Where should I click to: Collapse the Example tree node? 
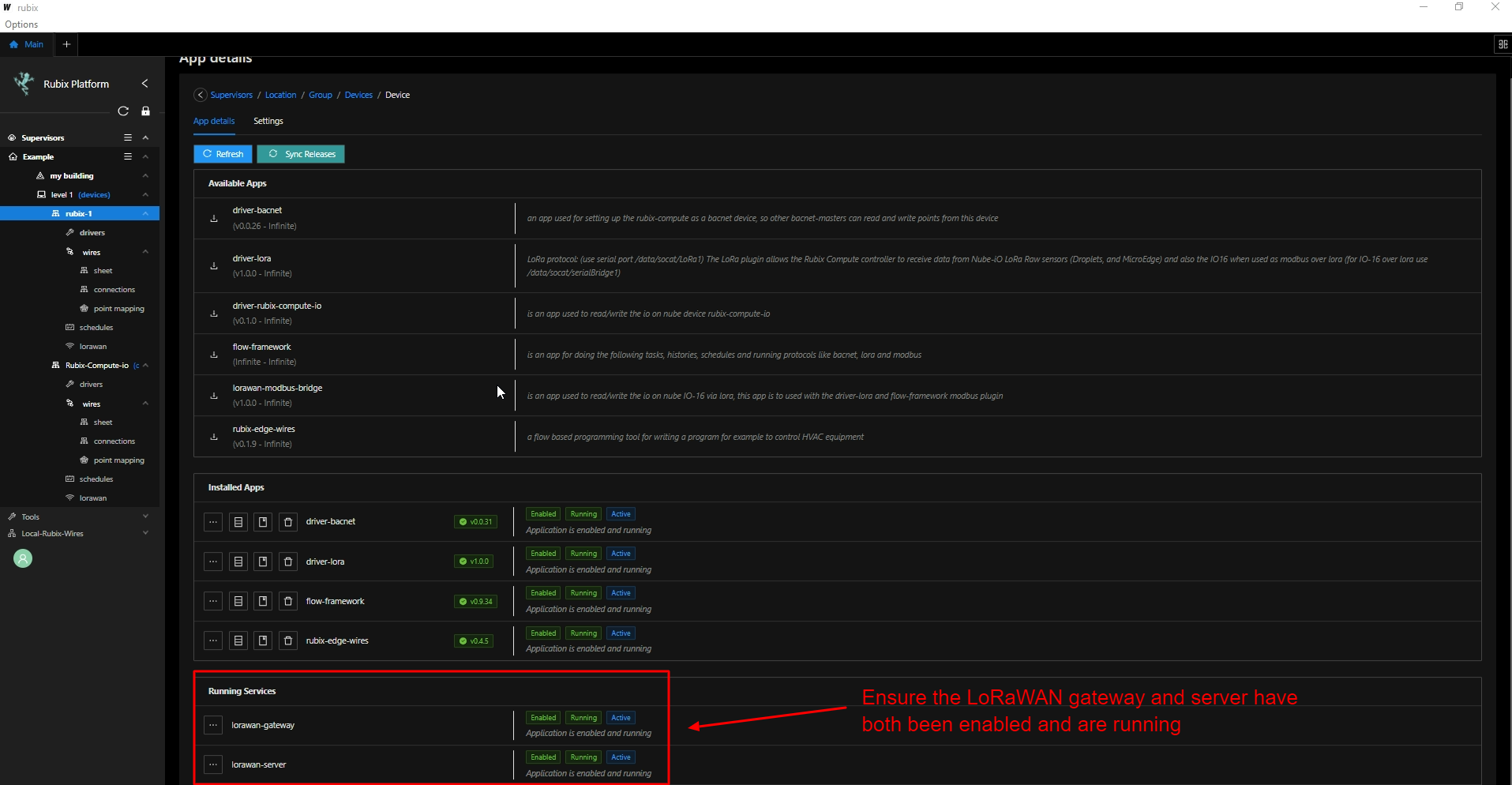(x=145, y=156)
